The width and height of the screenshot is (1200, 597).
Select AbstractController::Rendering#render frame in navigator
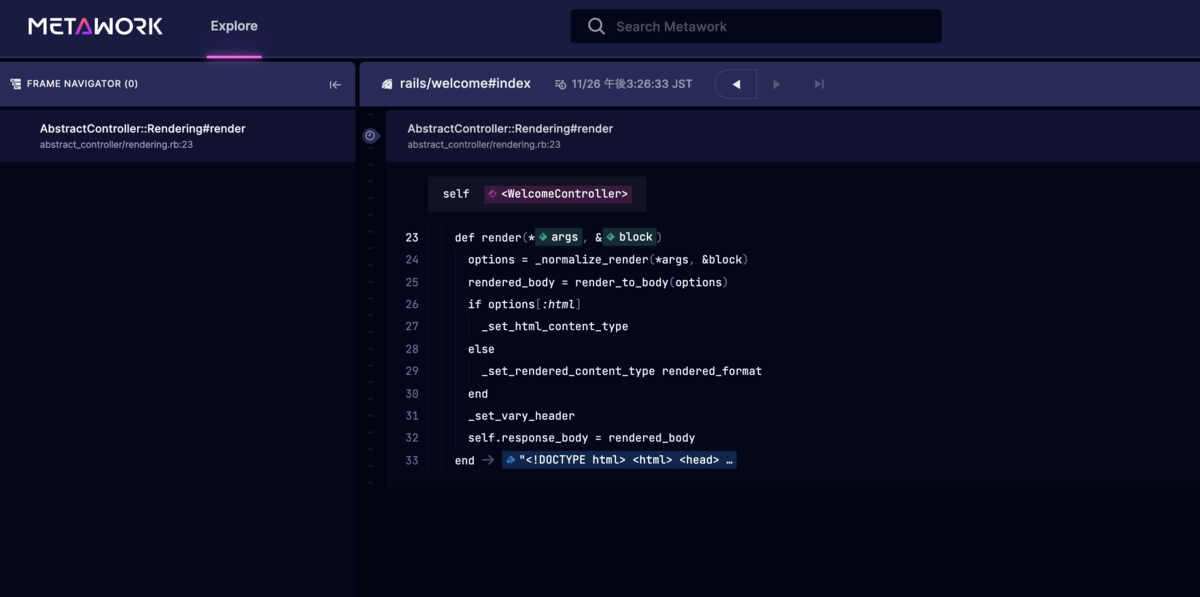point(177,136)
